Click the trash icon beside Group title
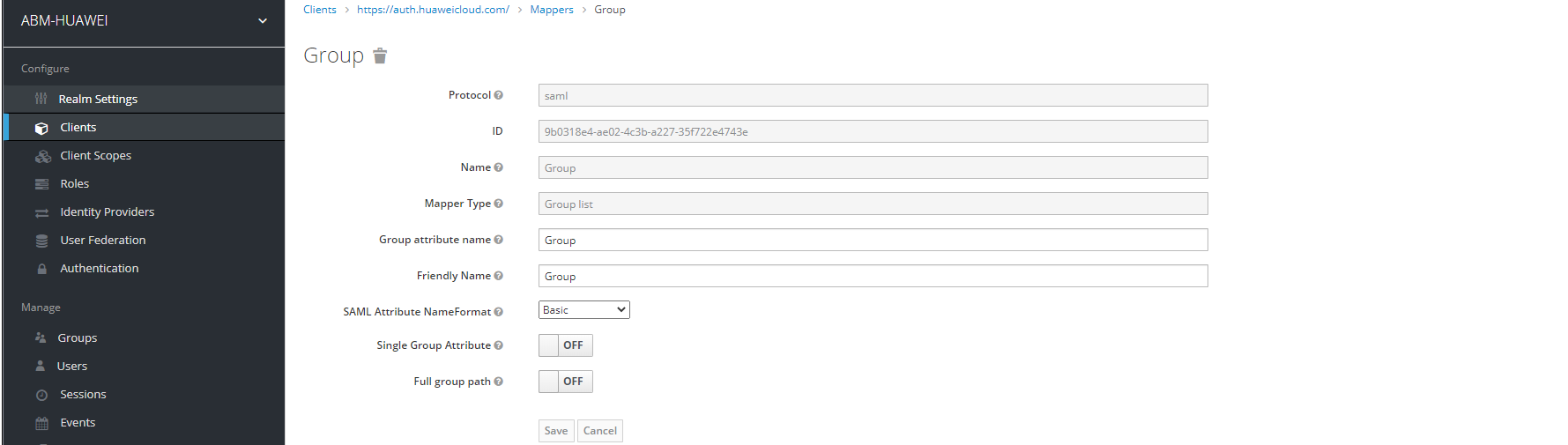Image resolution: width=1568 pixels, height=445 pixels. (380, 56)
